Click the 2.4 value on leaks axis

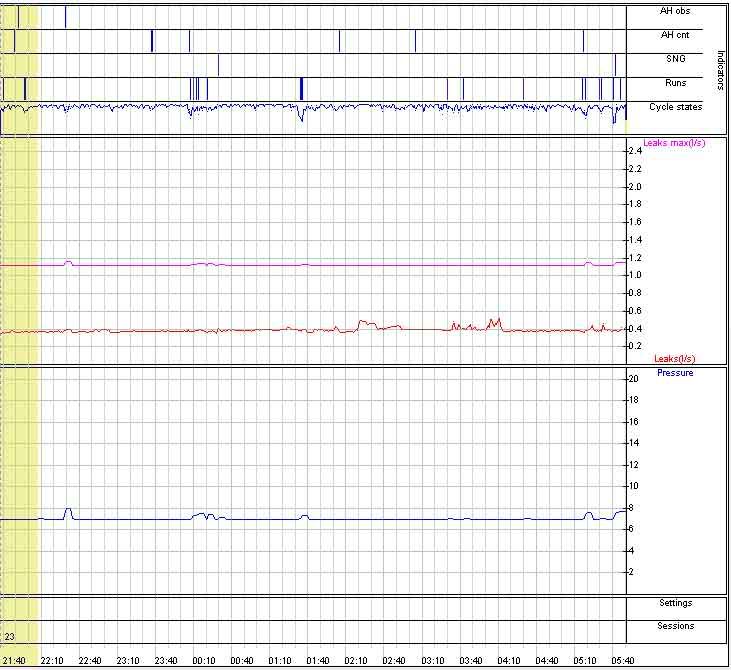click(633, 151)
